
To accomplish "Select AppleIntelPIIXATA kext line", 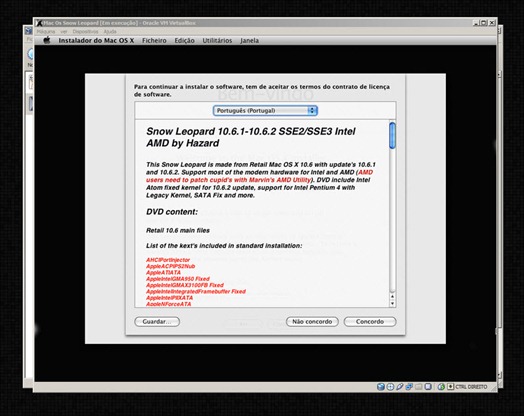I will (169, 298).
